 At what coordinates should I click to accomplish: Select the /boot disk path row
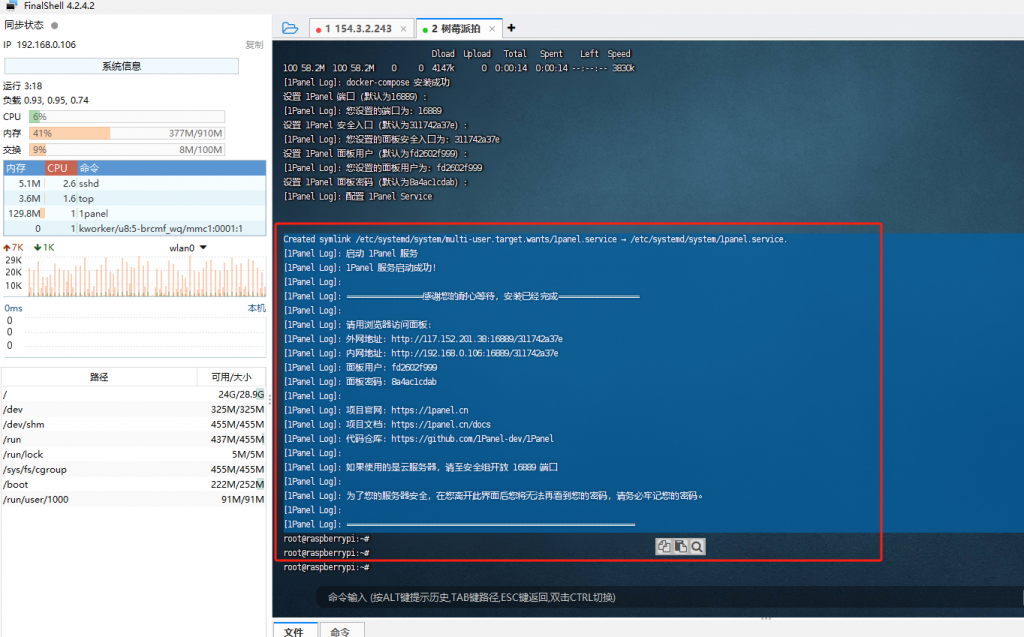(x=134, y=485)
